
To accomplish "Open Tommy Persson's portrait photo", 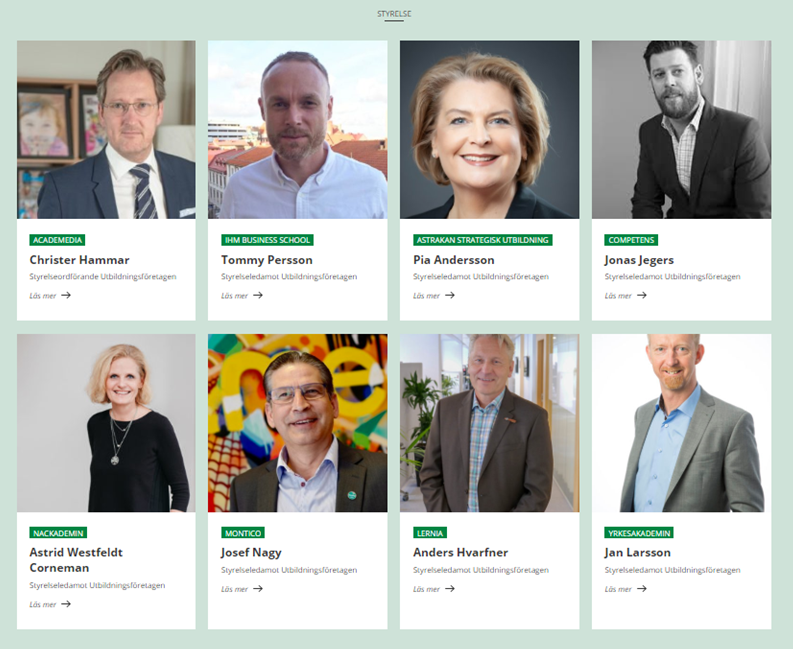I will (297, 129).
